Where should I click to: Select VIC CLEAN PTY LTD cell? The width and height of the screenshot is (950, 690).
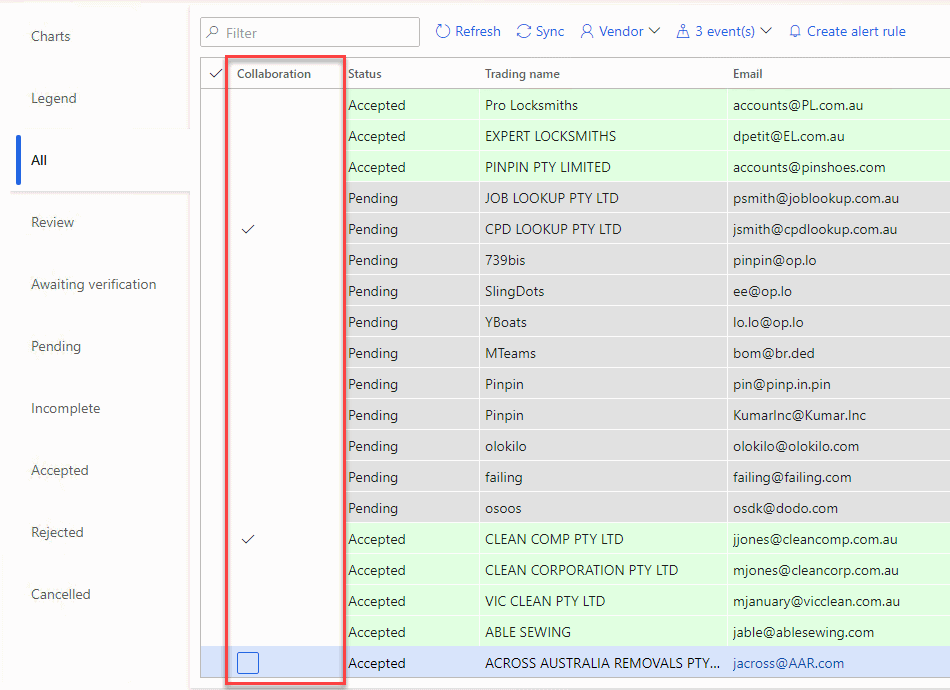pyautogui.click(x=603, y=602)
